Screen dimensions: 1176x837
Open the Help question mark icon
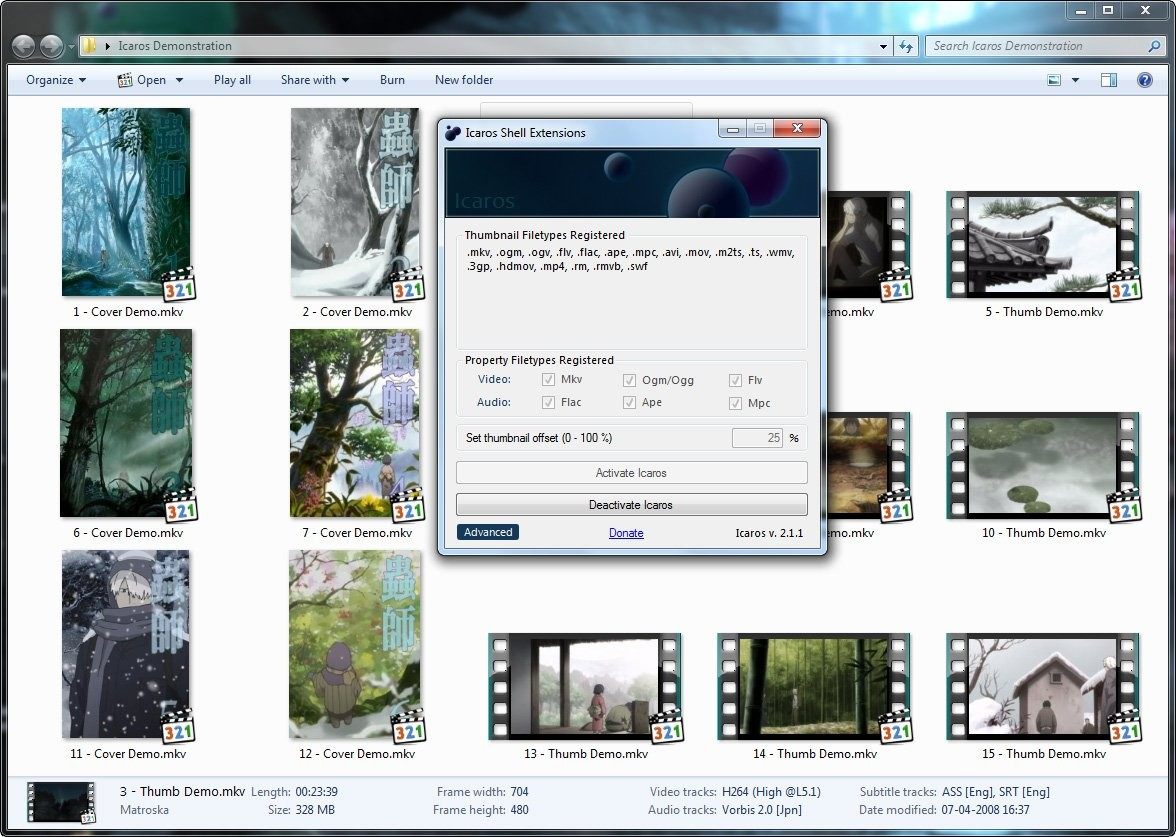(x=1144, y=80)
